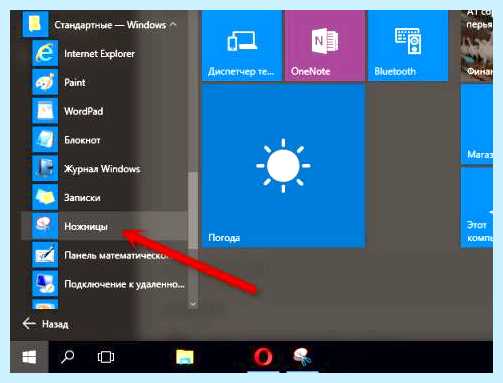
Task: Open the Магазин store tile
Action: point(477,124)
